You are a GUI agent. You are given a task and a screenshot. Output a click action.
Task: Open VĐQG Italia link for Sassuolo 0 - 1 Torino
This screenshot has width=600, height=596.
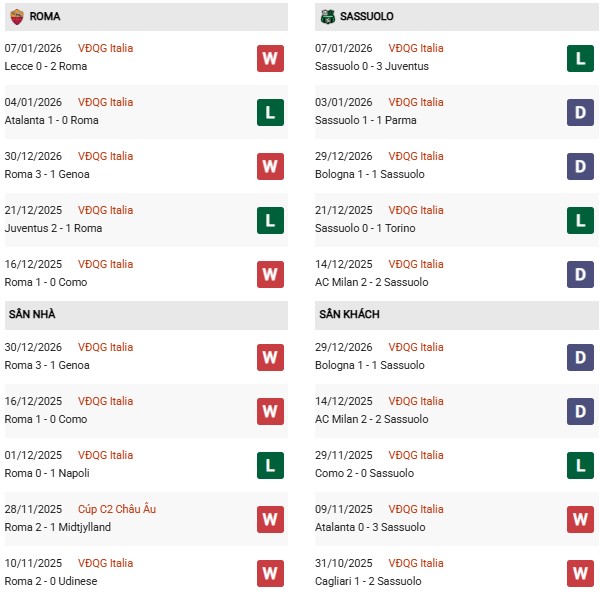(416, 210)
